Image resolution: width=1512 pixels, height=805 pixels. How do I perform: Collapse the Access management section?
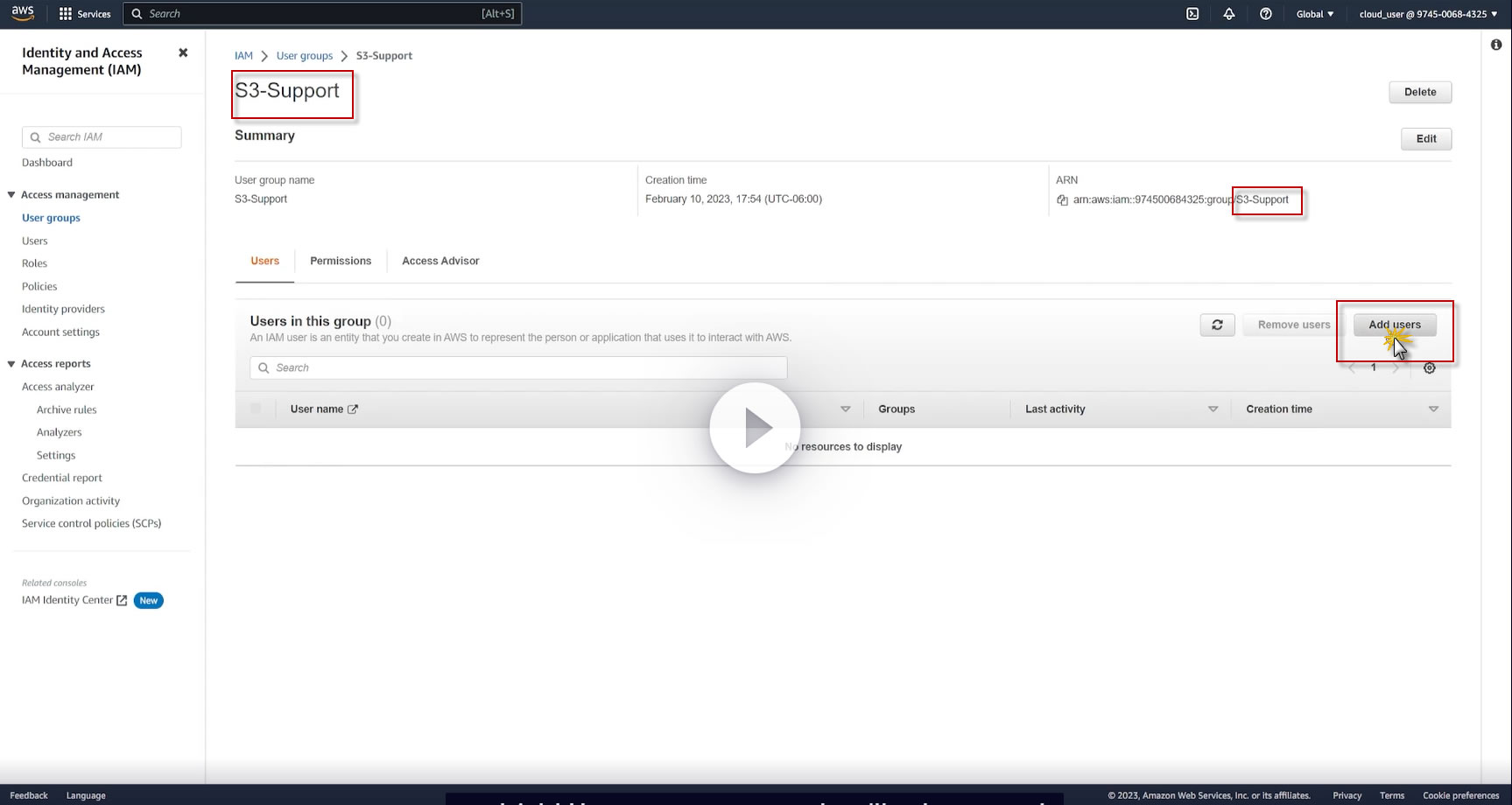pos(11,195)
